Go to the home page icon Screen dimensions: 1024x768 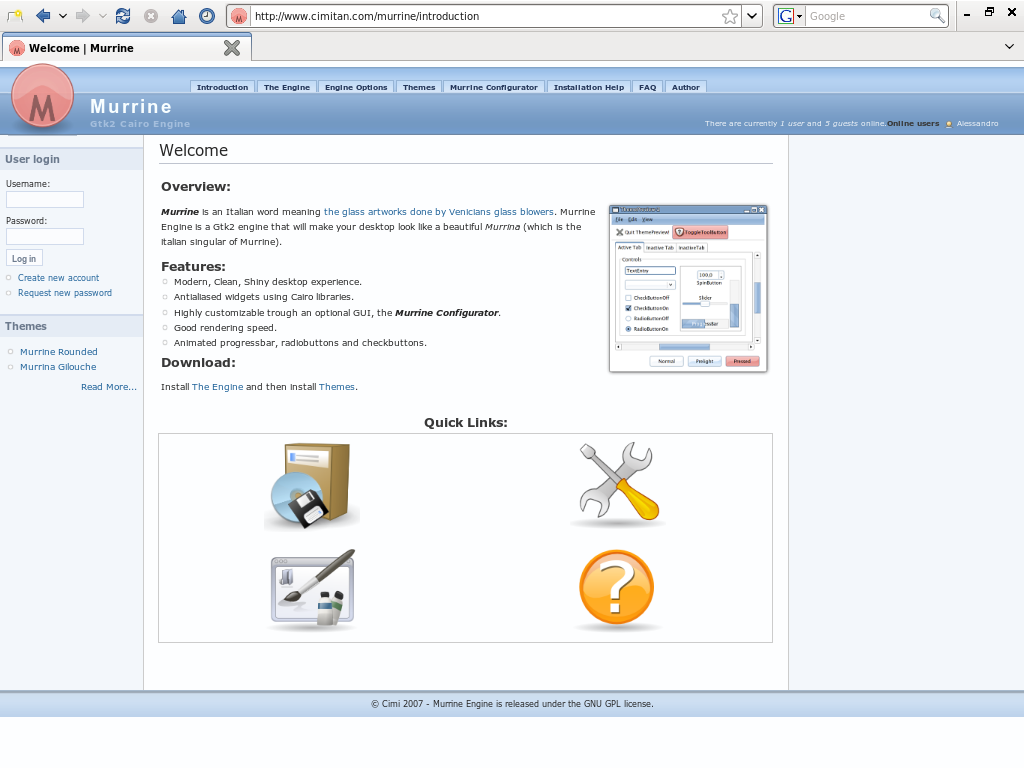[x=179, y=16]
